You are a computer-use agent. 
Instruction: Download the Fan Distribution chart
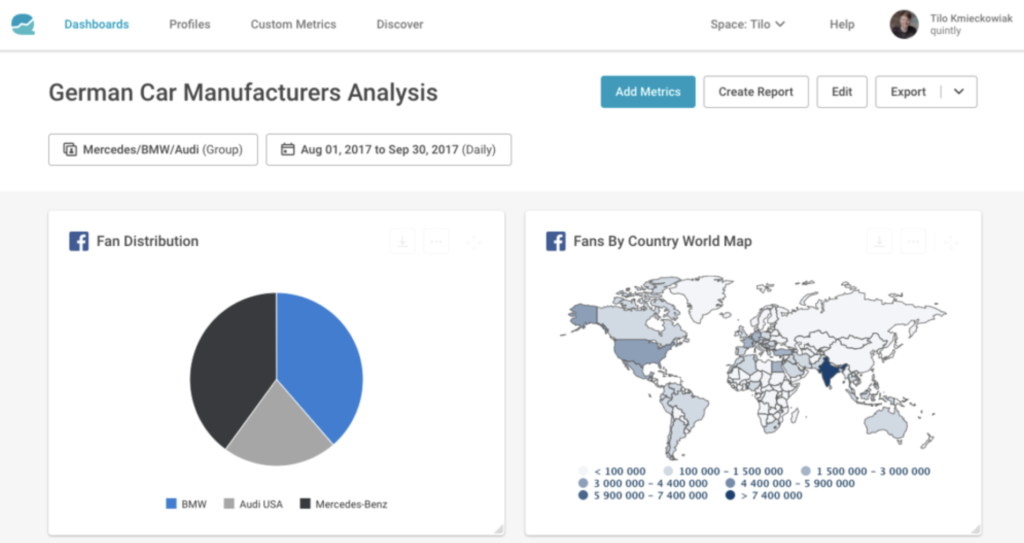point(402,242)
